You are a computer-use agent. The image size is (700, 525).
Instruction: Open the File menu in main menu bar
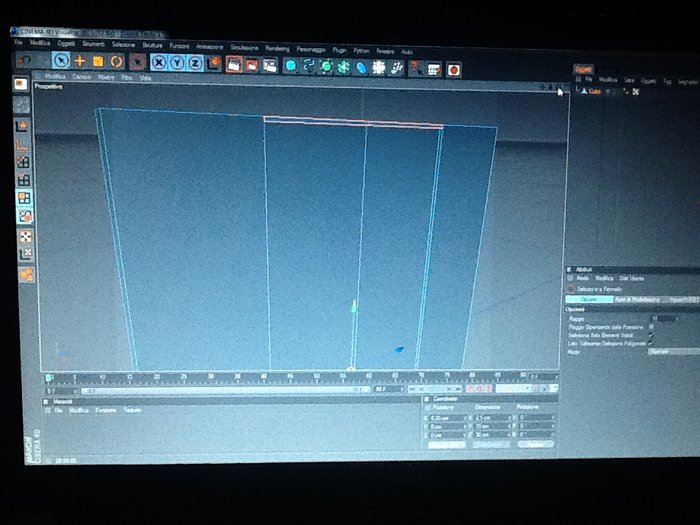(18, 42)
